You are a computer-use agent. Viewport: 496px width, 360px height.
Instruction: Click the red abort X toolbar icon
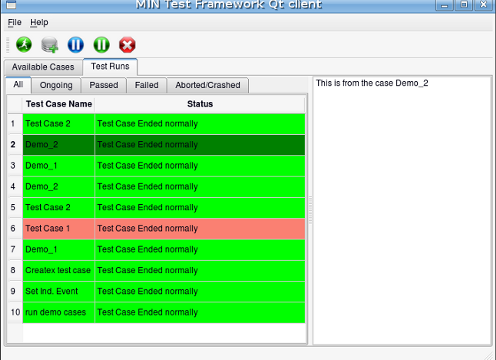[127, 45]
